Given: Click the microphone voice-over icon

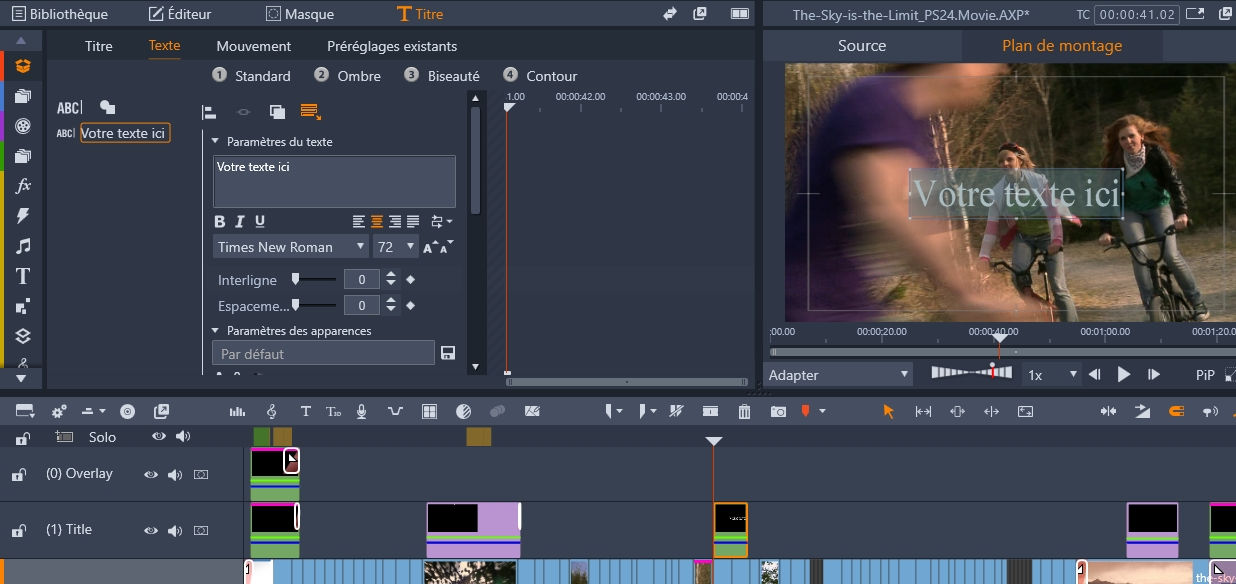Looking at the screenshot, I should click(x=361, y=411).
